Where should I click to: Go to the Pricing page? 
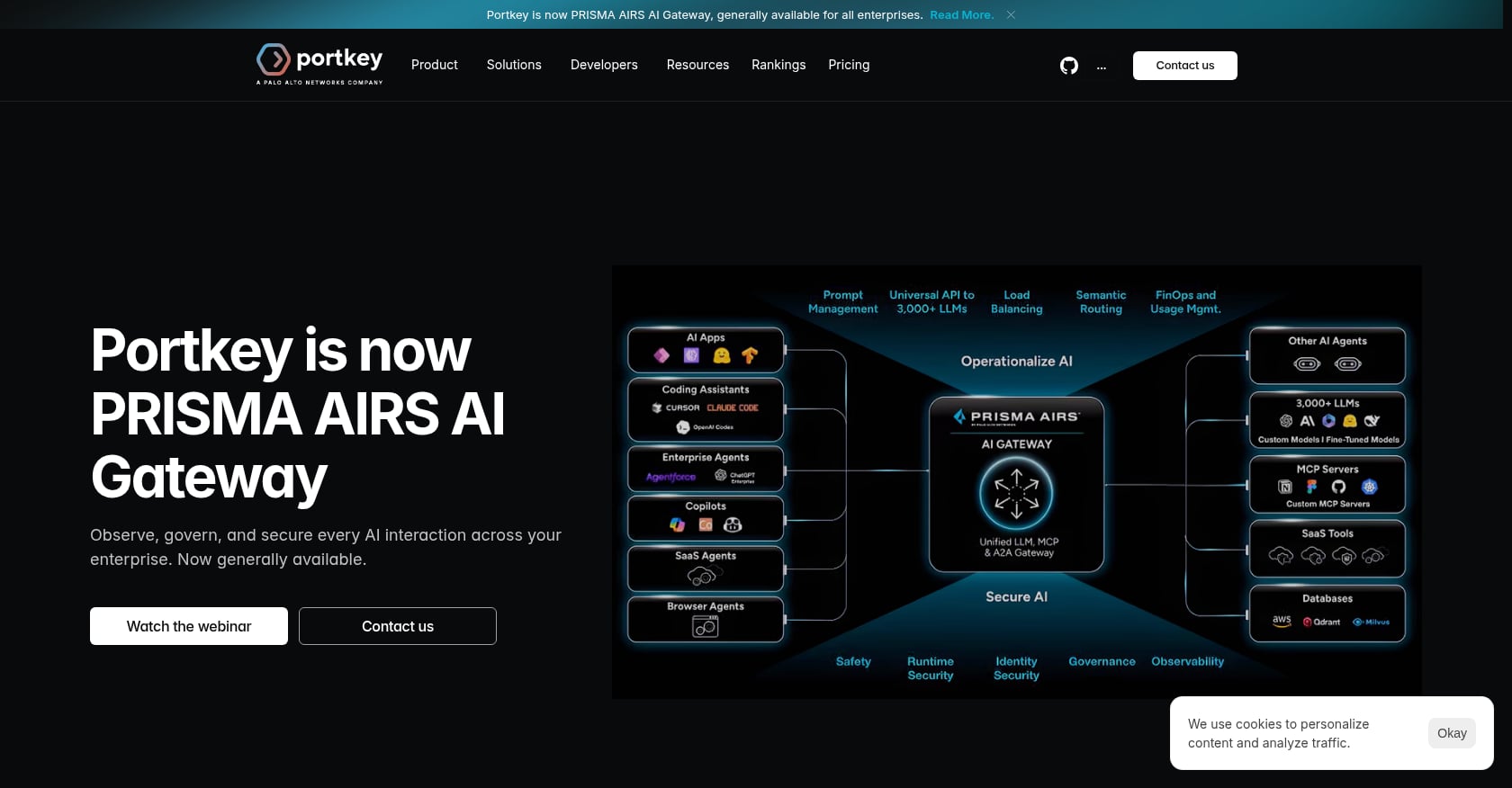pyautogui.click(x=849, y=65)
